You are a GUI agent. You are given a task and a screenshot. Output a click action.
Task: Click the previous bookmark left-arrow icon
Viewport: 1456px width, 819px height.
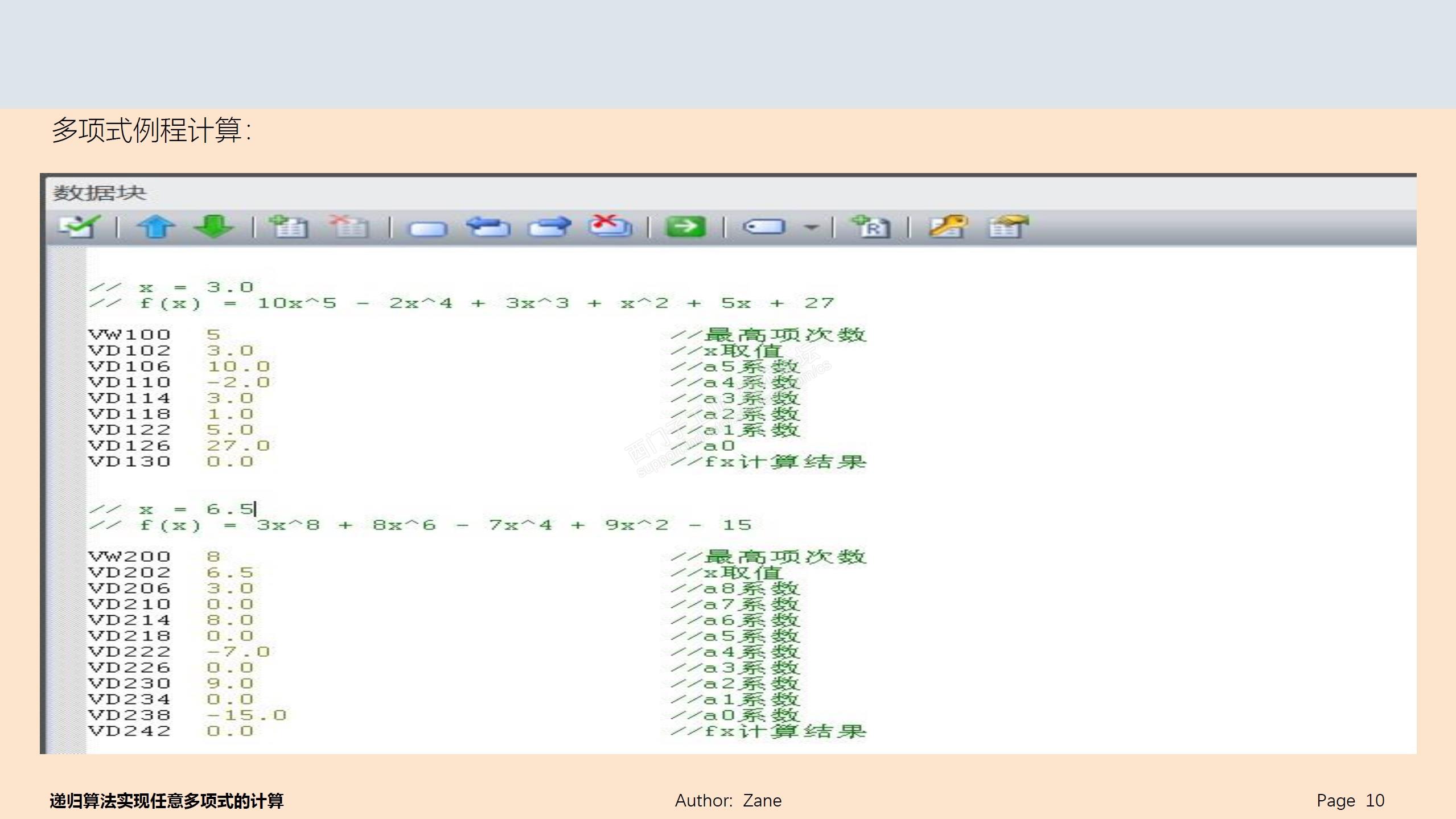tap(488, 227)
